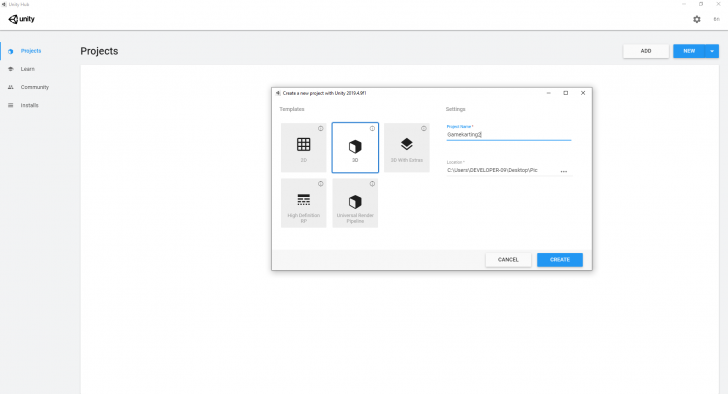Create the new project
The image size is (728, 394).
click(560, 260)
